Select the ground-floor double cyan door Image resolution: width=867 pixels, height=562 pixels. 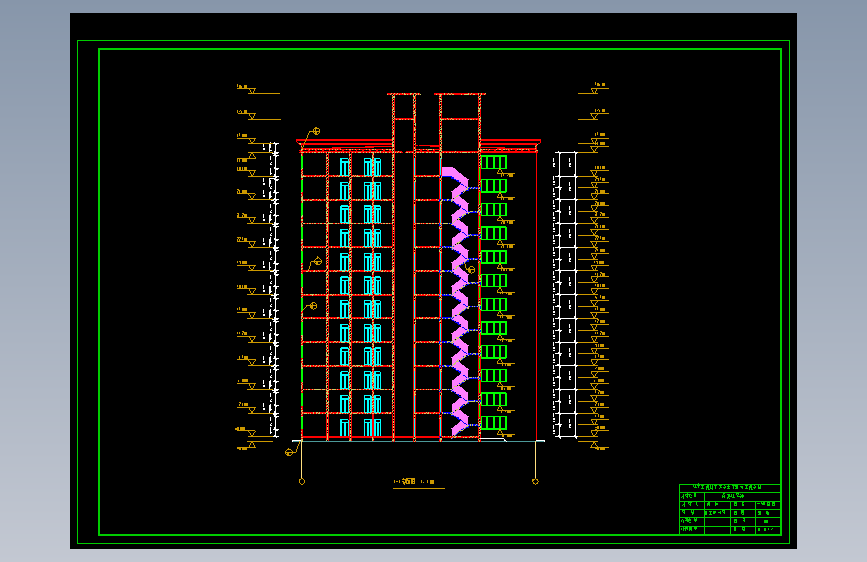click(x=373, y=428)
